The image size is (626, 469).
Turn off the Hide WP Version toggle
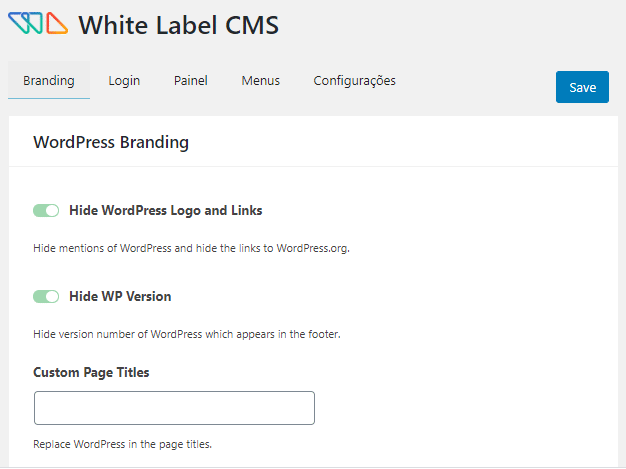46,296
